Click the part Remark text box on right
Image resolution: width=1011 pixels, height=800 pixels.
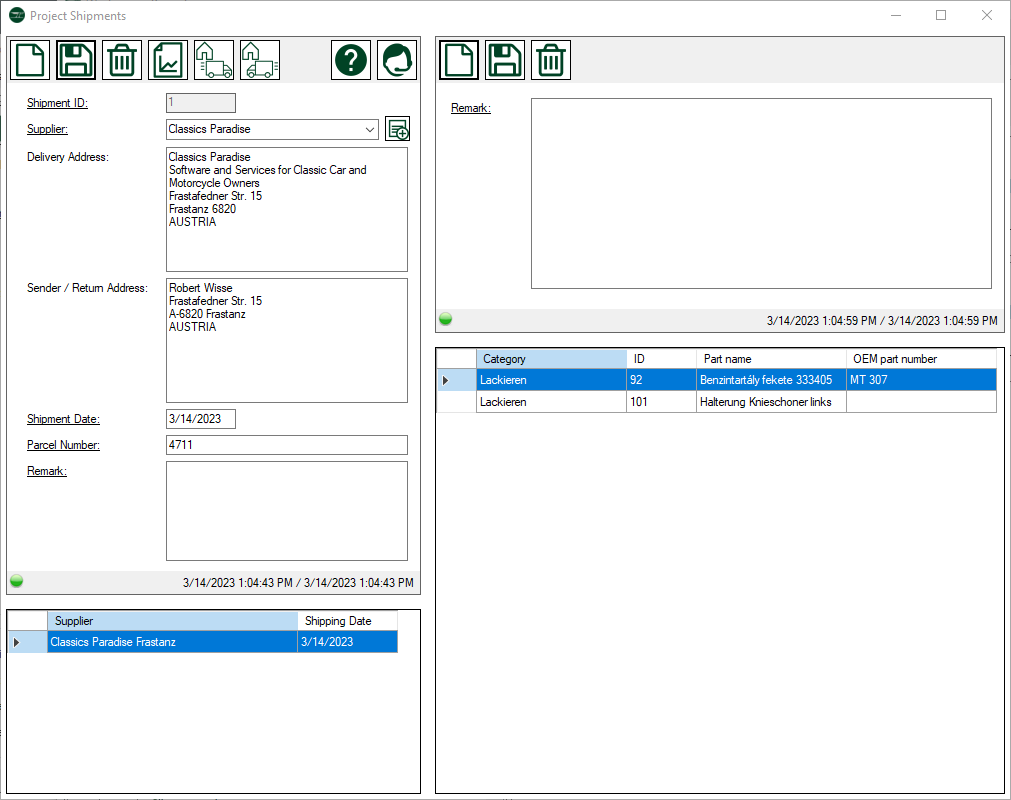pos(761,193)
